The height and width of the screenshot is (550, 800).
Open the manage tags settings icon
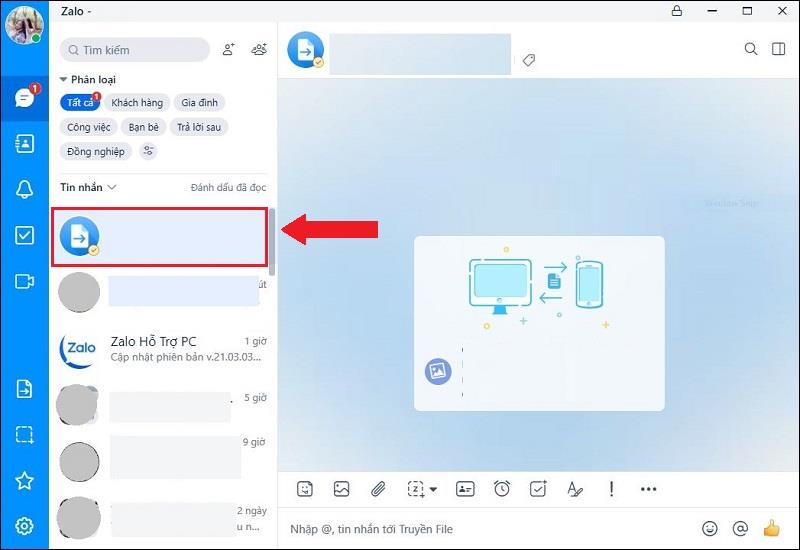tap(148, 151)
